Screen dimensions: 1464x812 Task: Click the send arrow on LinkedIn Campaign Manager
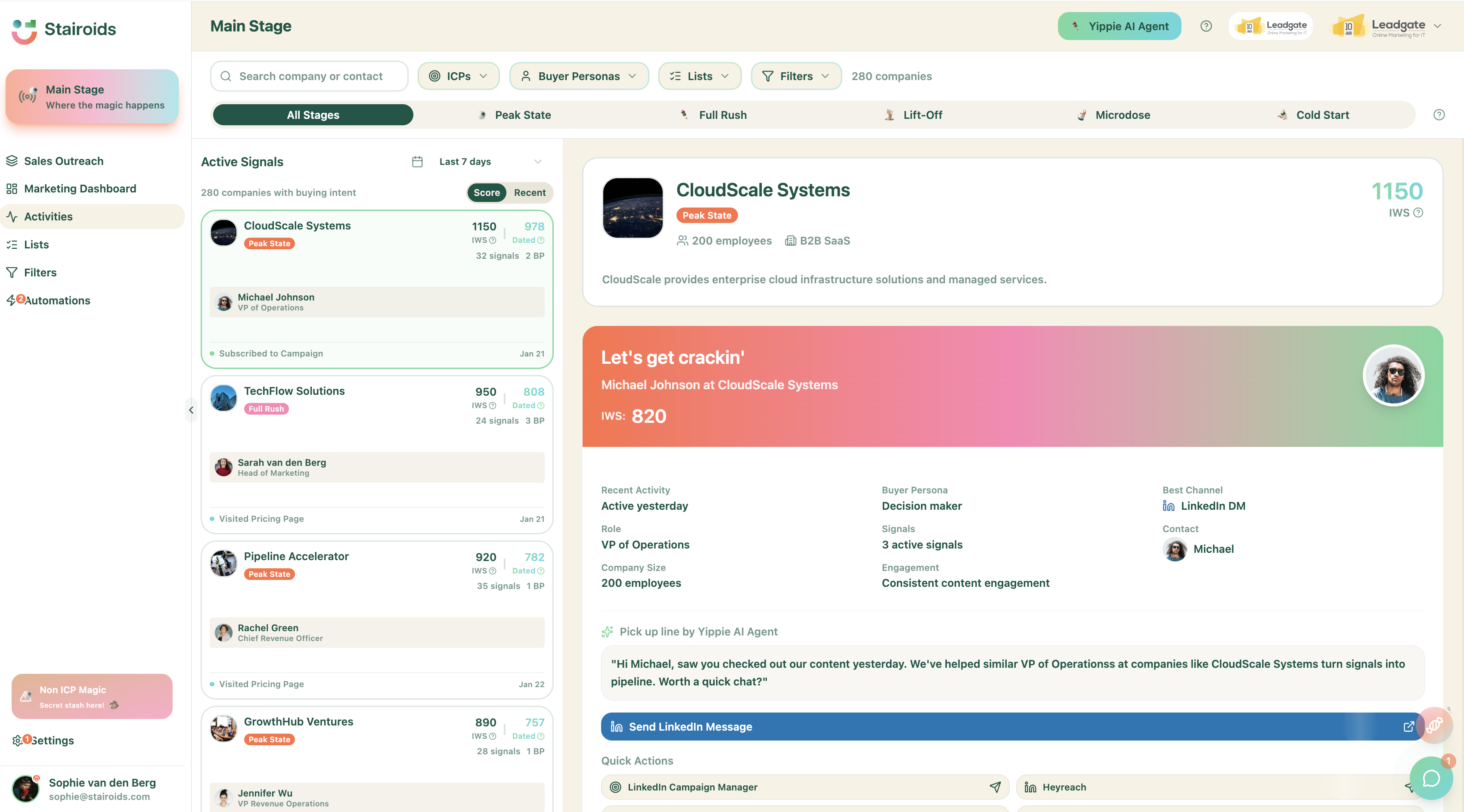995,787
